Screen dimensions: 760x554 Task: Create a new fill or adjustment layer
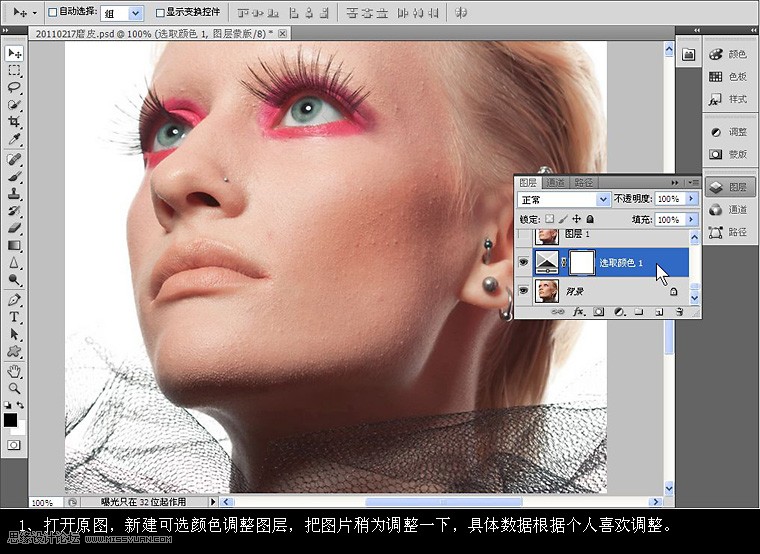[619, 312]
